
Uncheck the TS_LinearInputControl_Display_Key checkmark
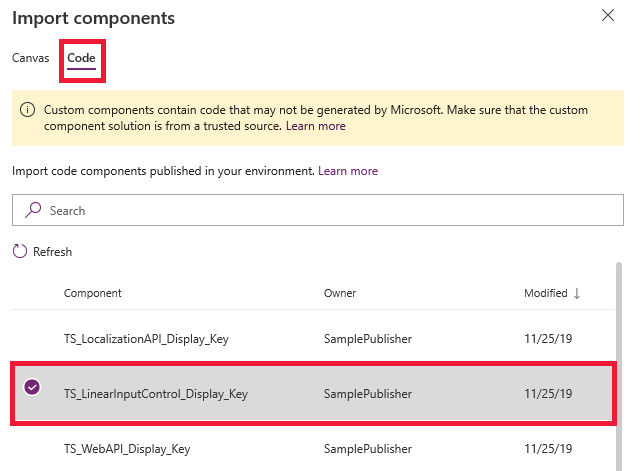[32, 387]
